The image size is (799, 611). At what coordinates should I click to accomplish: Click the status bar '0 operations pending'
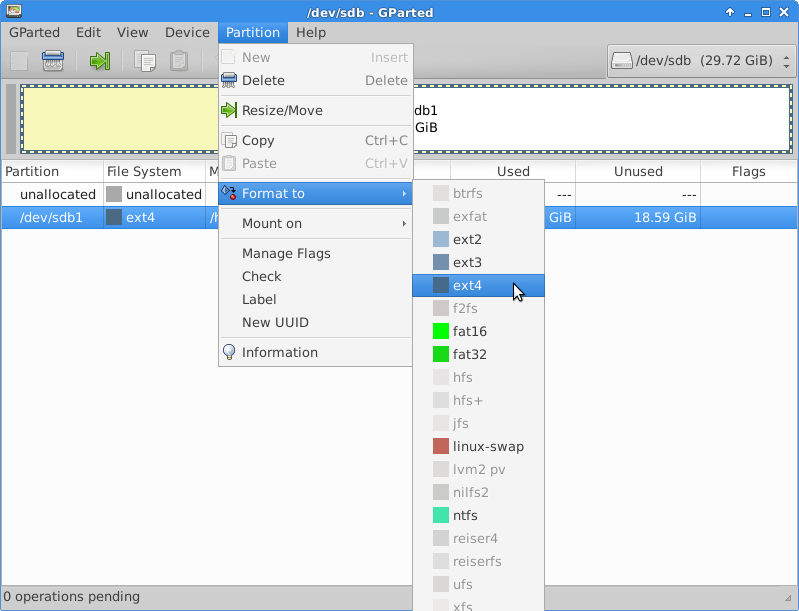click(x=71, y=597)
